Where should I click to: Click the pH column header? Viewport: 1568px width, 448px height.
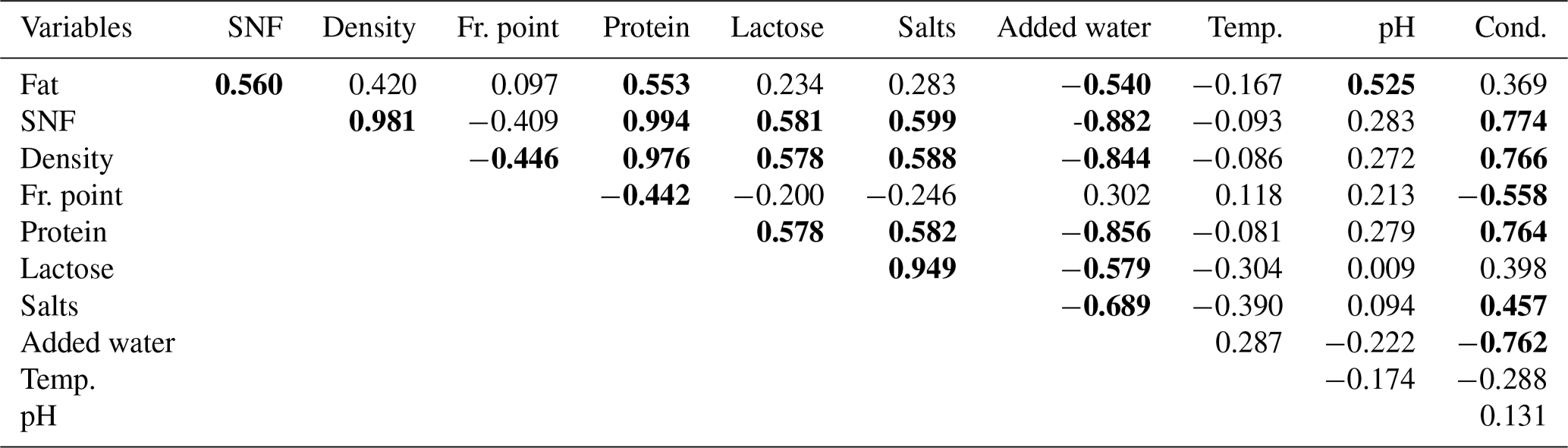click(x=1396, y=28)
